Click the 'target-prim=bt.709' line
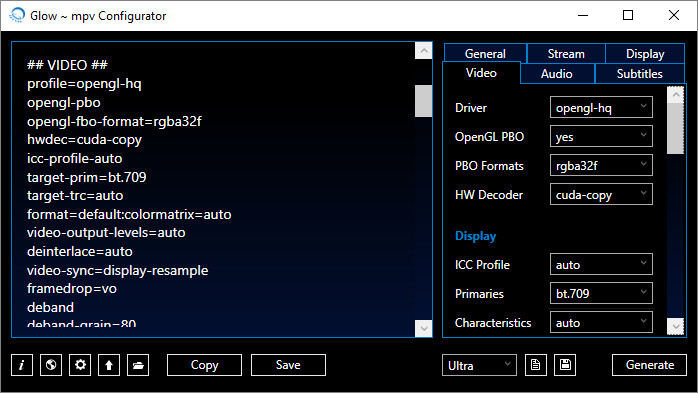Viewport: 698px width, 393px height. pos(86,177)
